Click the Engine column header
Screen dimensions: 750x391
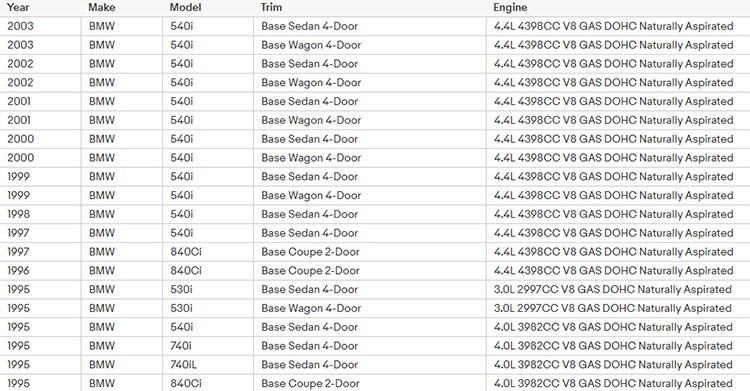[x=510, y=8]
